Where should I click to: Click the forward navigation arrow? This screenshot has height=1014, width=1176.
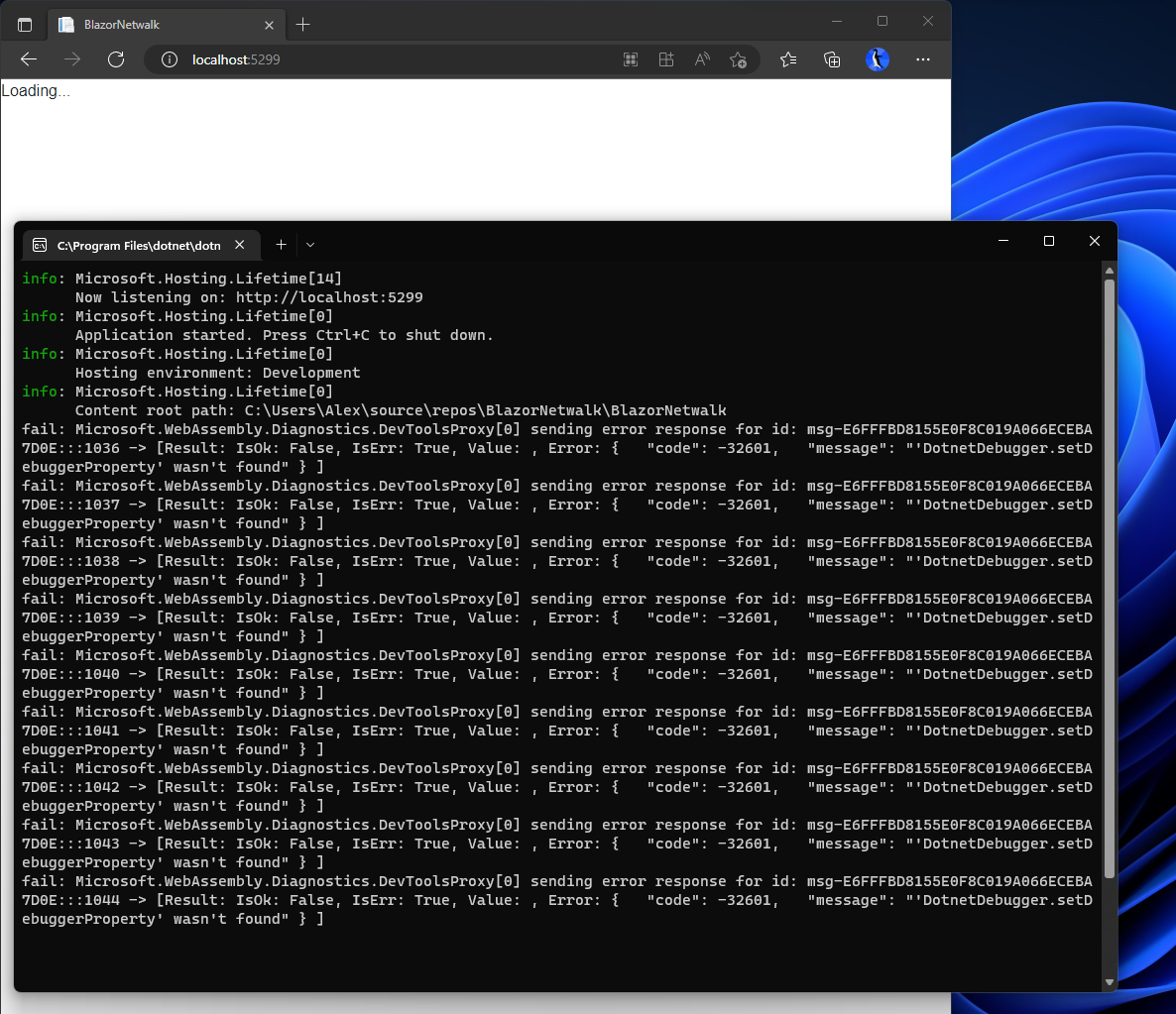tap(71, 59)
